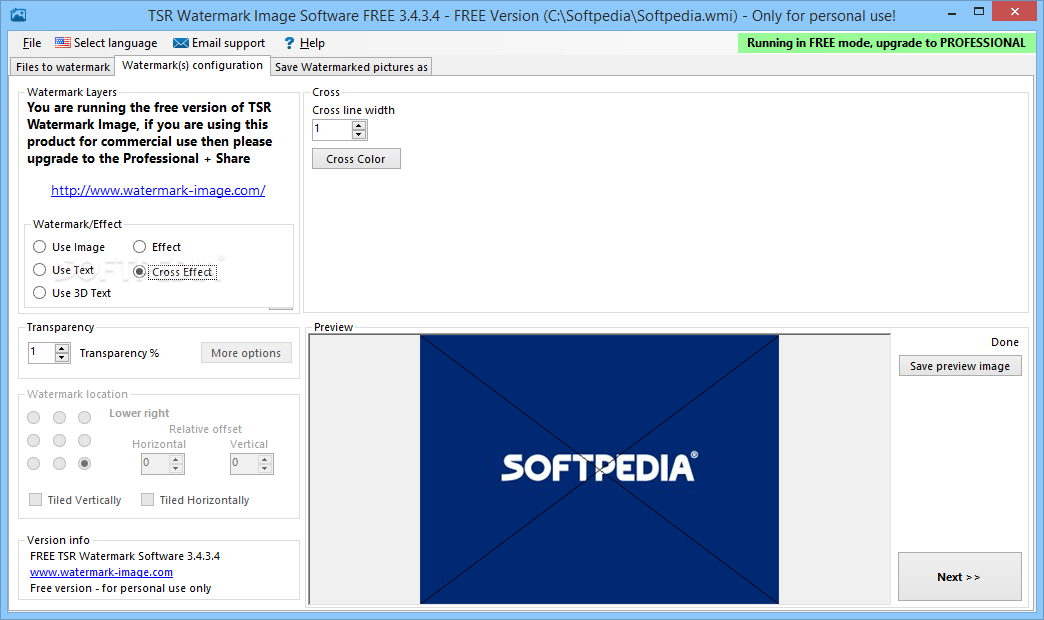
Task: Click the Softpedia preview image
Action: (x=599, y=469)
